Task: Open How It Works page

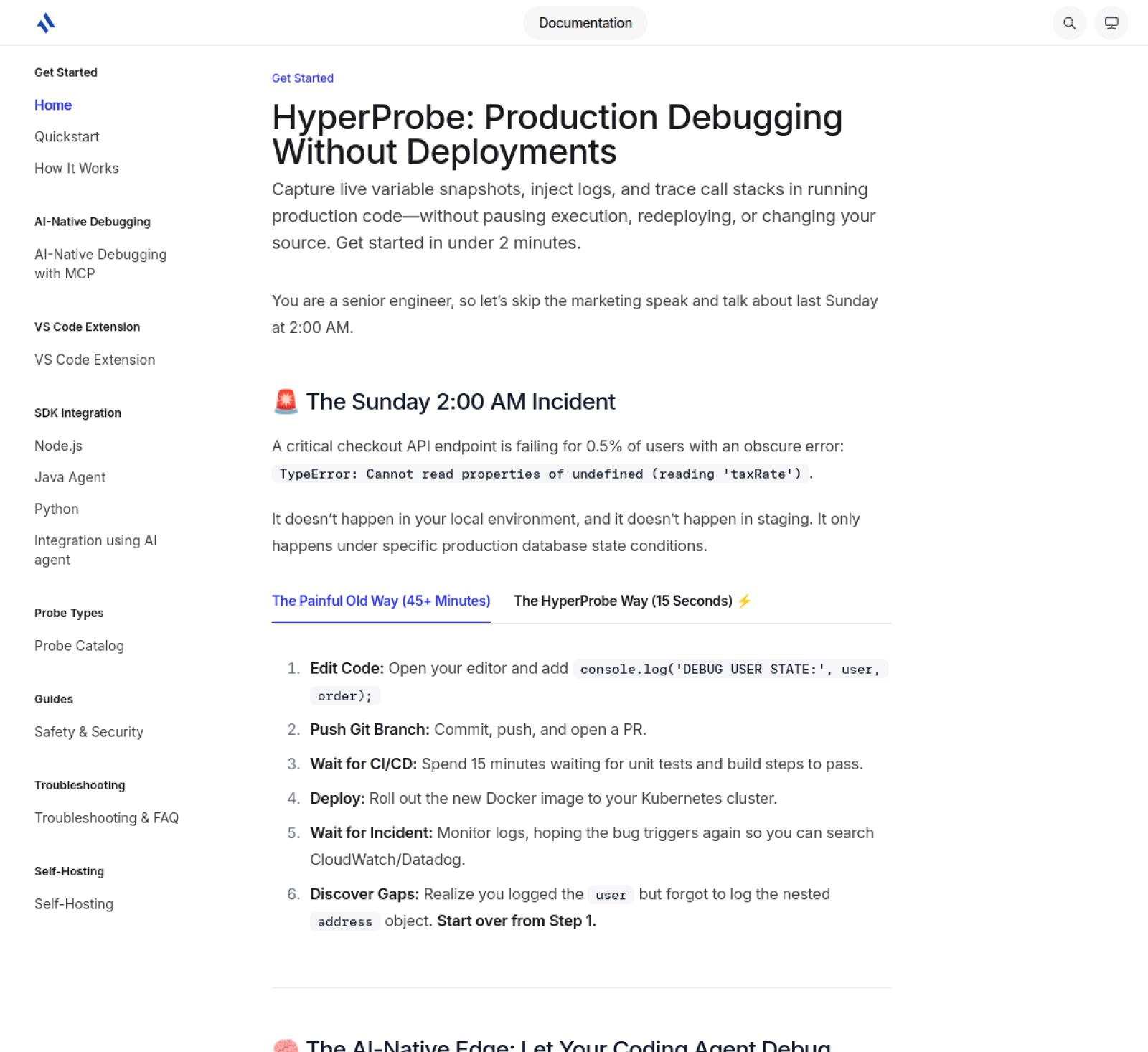Action: click(x=77, y=168)
